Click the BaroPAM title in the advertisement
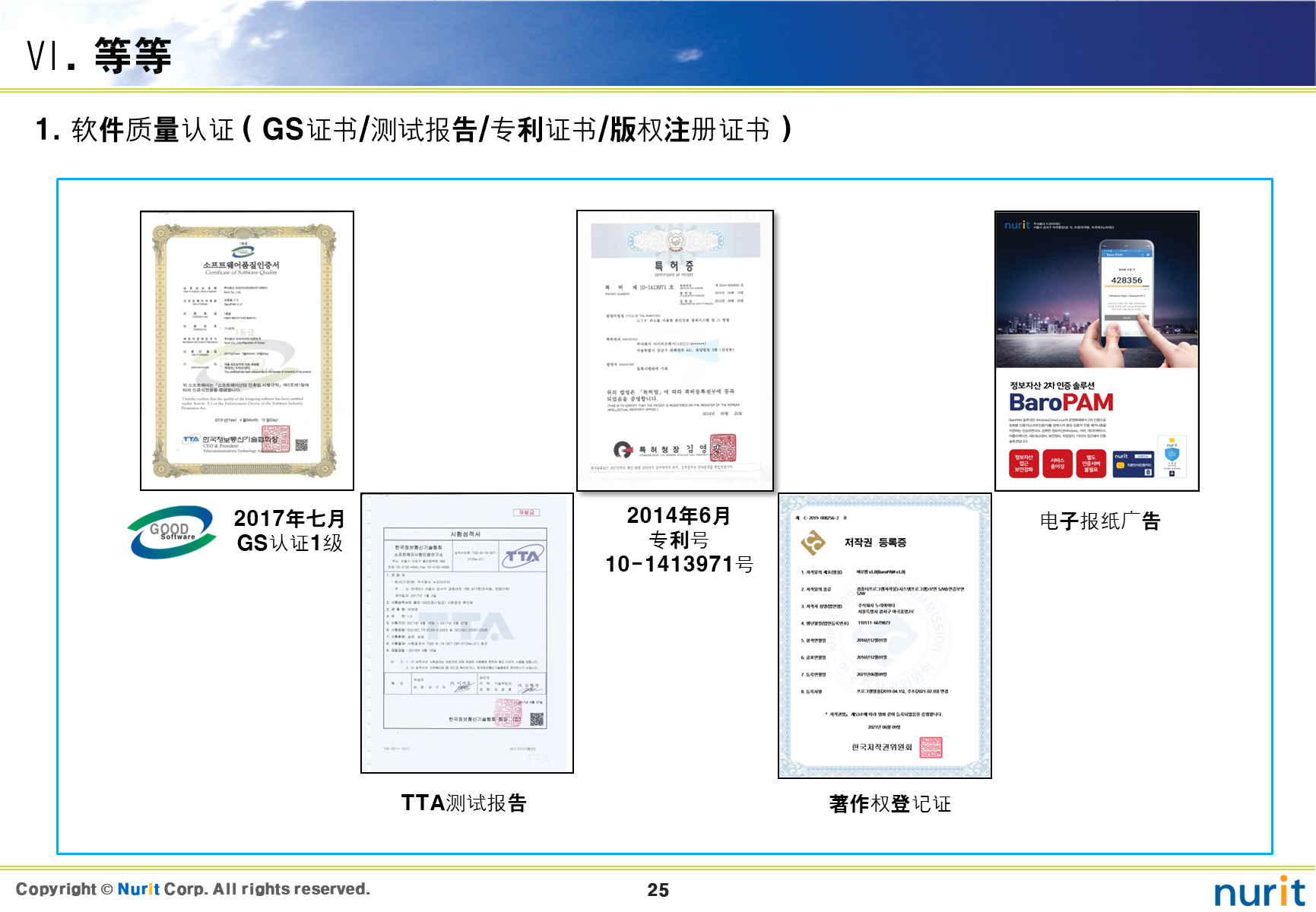The height and width of the screenshot is (912, 1316). pos(1061,402)
